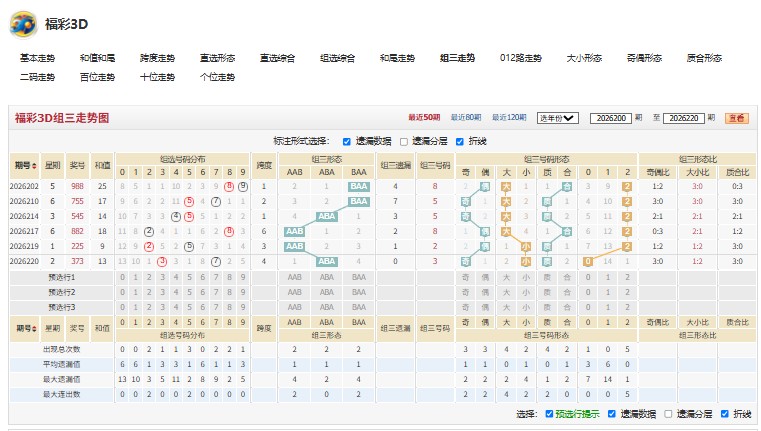Click the 平均遗漏值 row label
The height and width of the screenshot is (431, 761).
[x=62, y=365]
